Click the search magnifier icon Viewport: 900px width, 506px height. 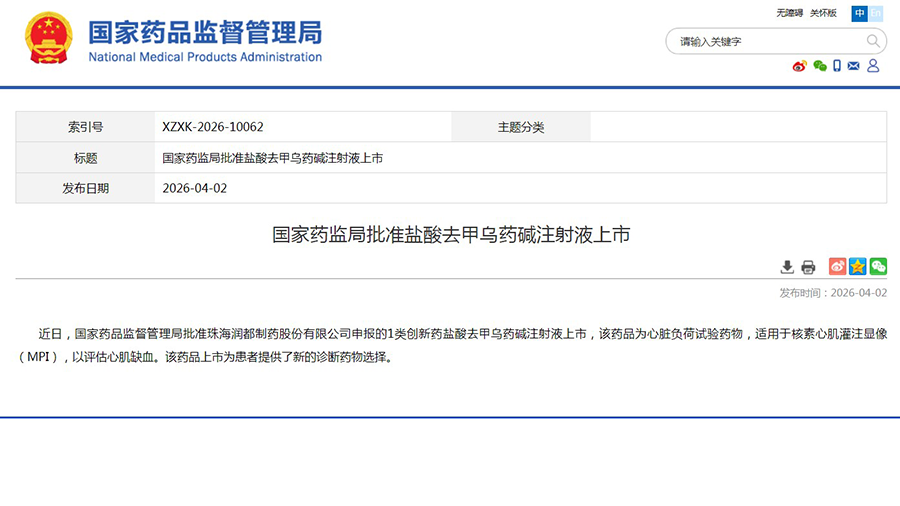pos(873,41)
